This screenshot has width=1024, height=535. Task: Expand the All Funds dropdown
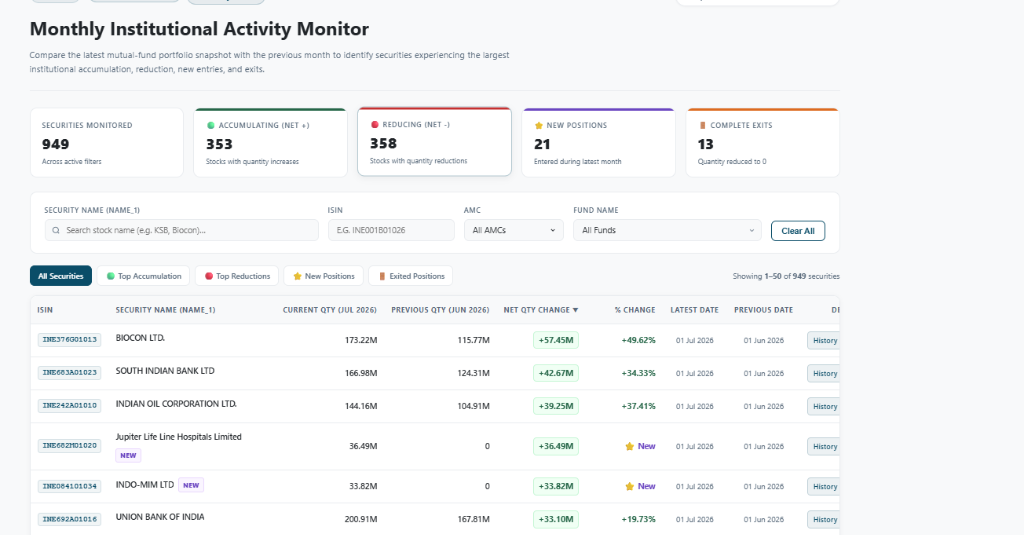coord(667,230)
